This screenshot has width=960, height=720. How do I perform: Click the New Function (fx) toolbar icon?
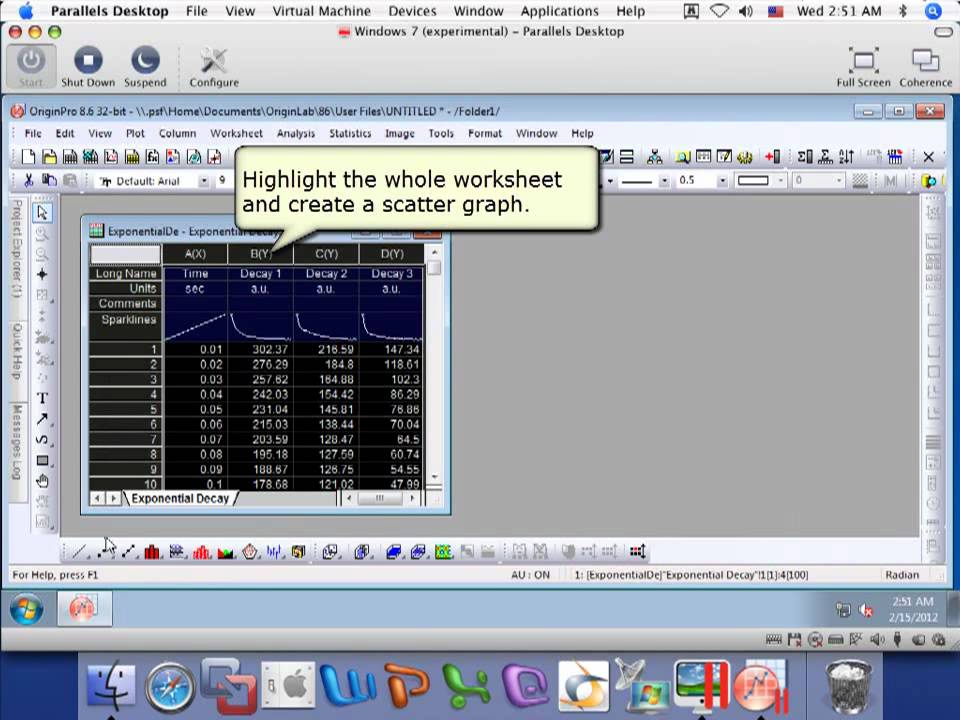152,157
